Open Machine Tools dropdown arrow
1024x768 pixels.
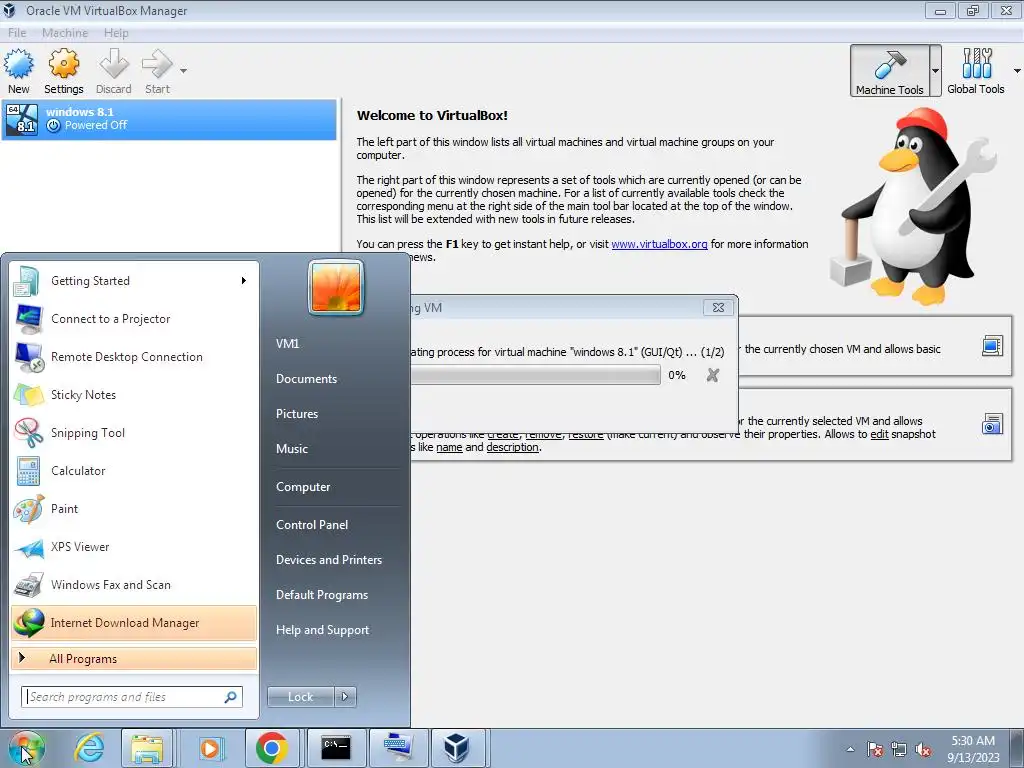(935, 71)
